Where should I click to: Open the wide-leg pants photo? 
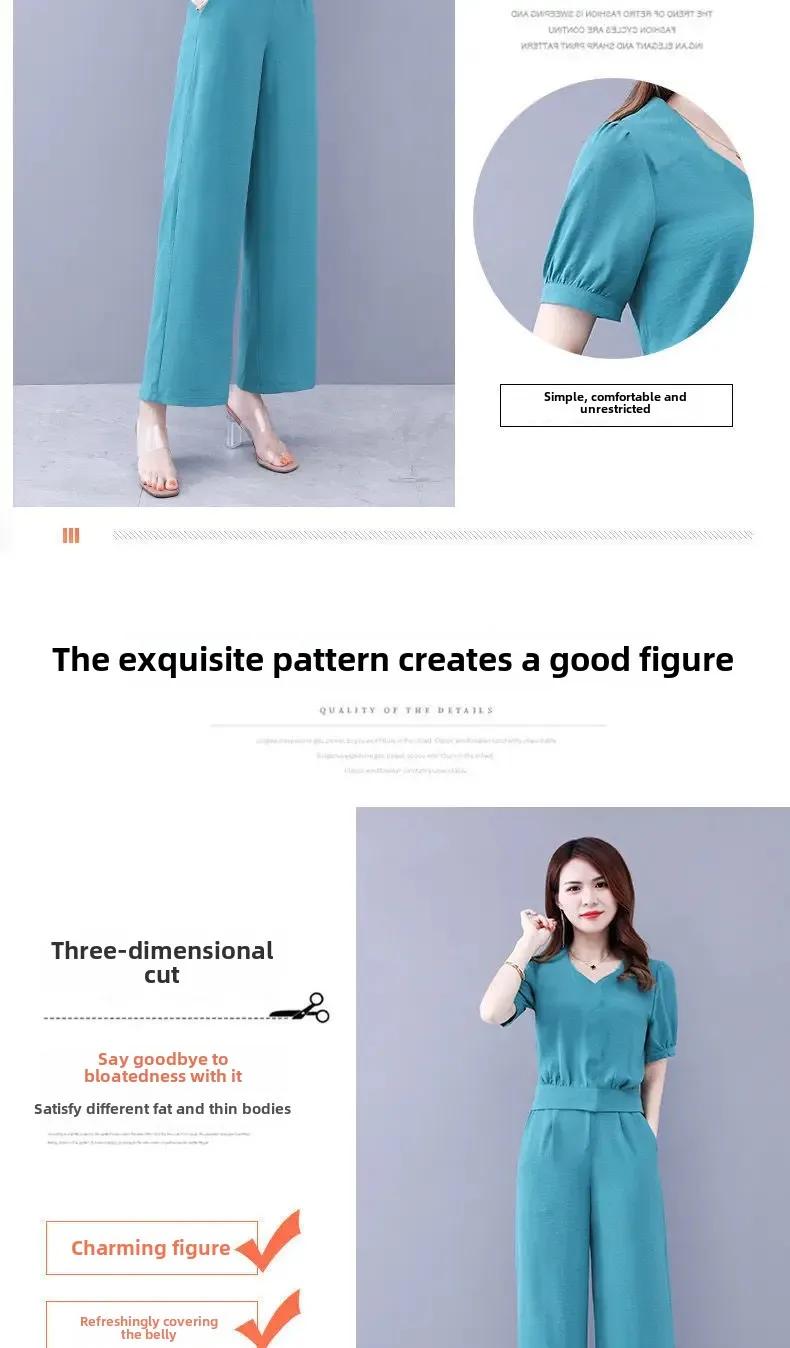pos(234,253)
